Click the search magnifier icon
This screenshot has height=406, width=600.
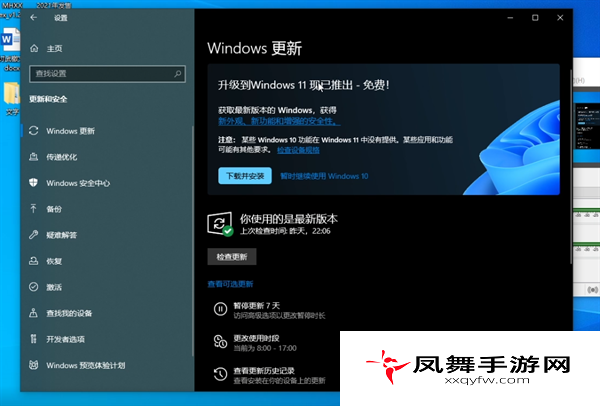click(178, 73)
